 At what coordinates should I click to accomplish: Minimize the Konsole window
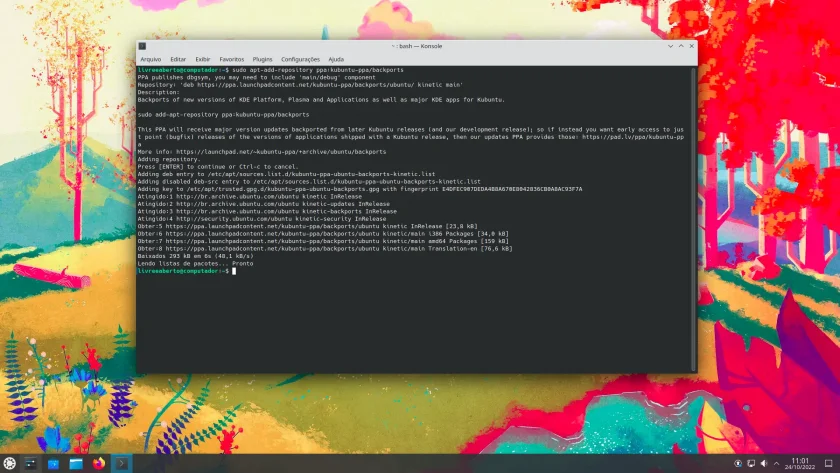coord(670,46)
